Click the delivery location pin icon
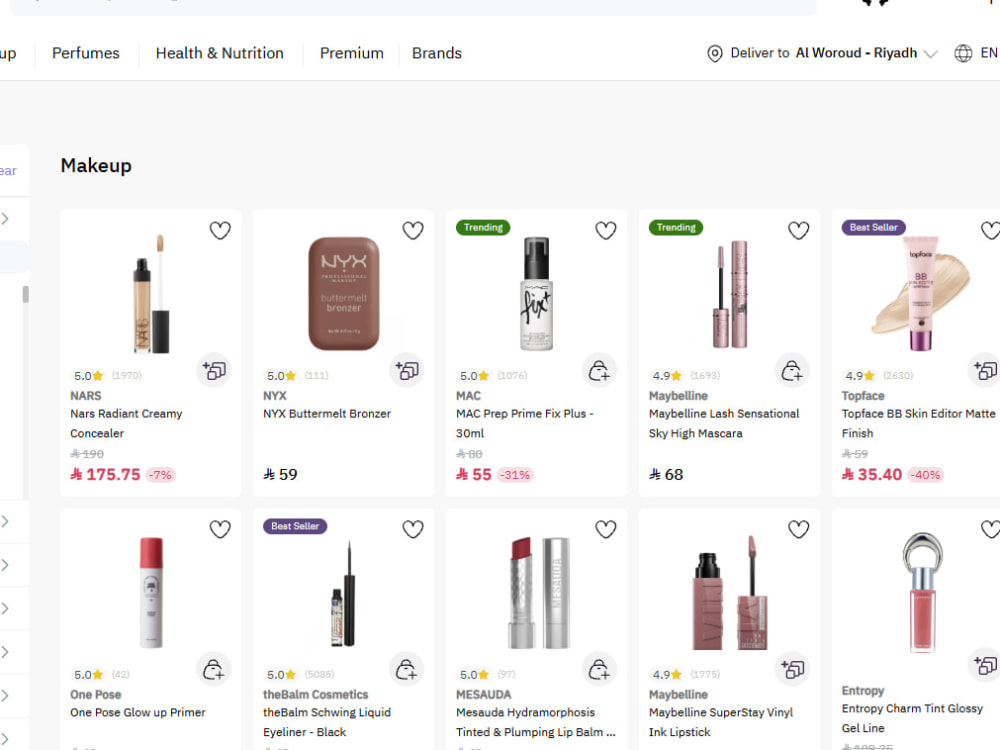 coord(715,54)
